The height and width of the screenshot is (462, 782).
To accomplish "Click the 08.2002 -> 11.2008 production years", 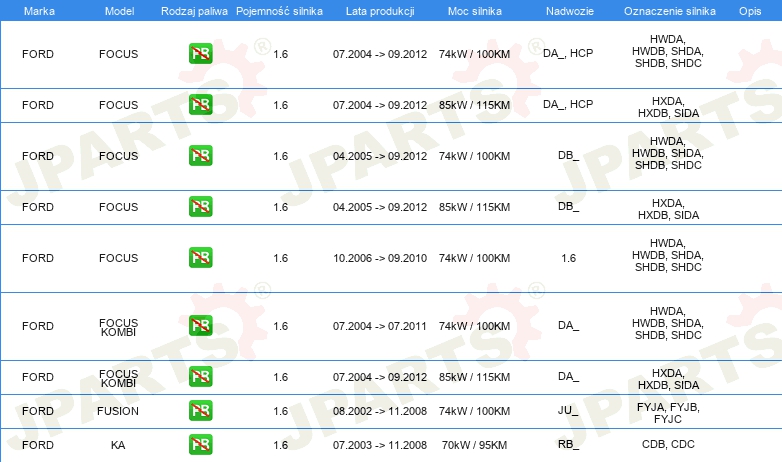I will (380, 411).
